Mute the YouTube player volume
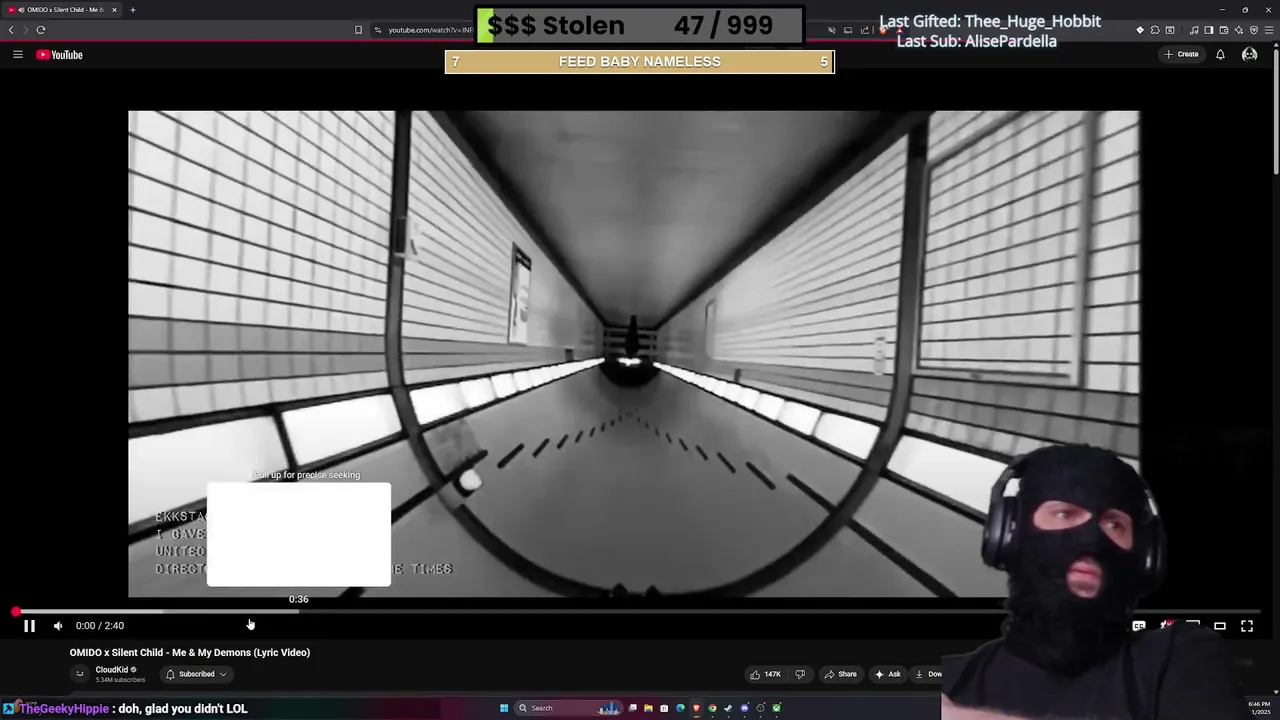1280x720 pixels. (x=58, y=626)
